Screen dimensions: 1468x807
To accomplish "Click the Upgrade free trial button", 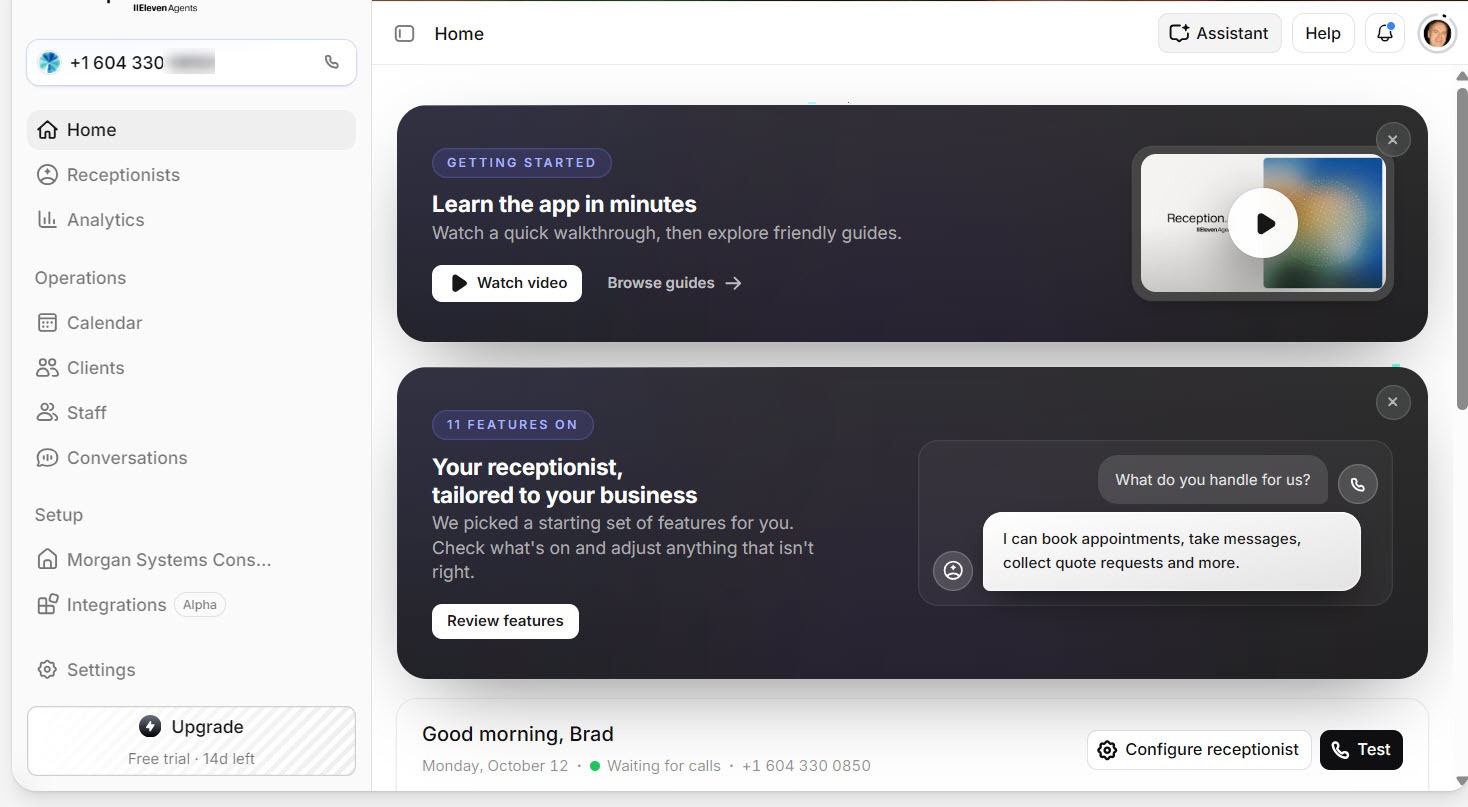I will pos(191,741).
